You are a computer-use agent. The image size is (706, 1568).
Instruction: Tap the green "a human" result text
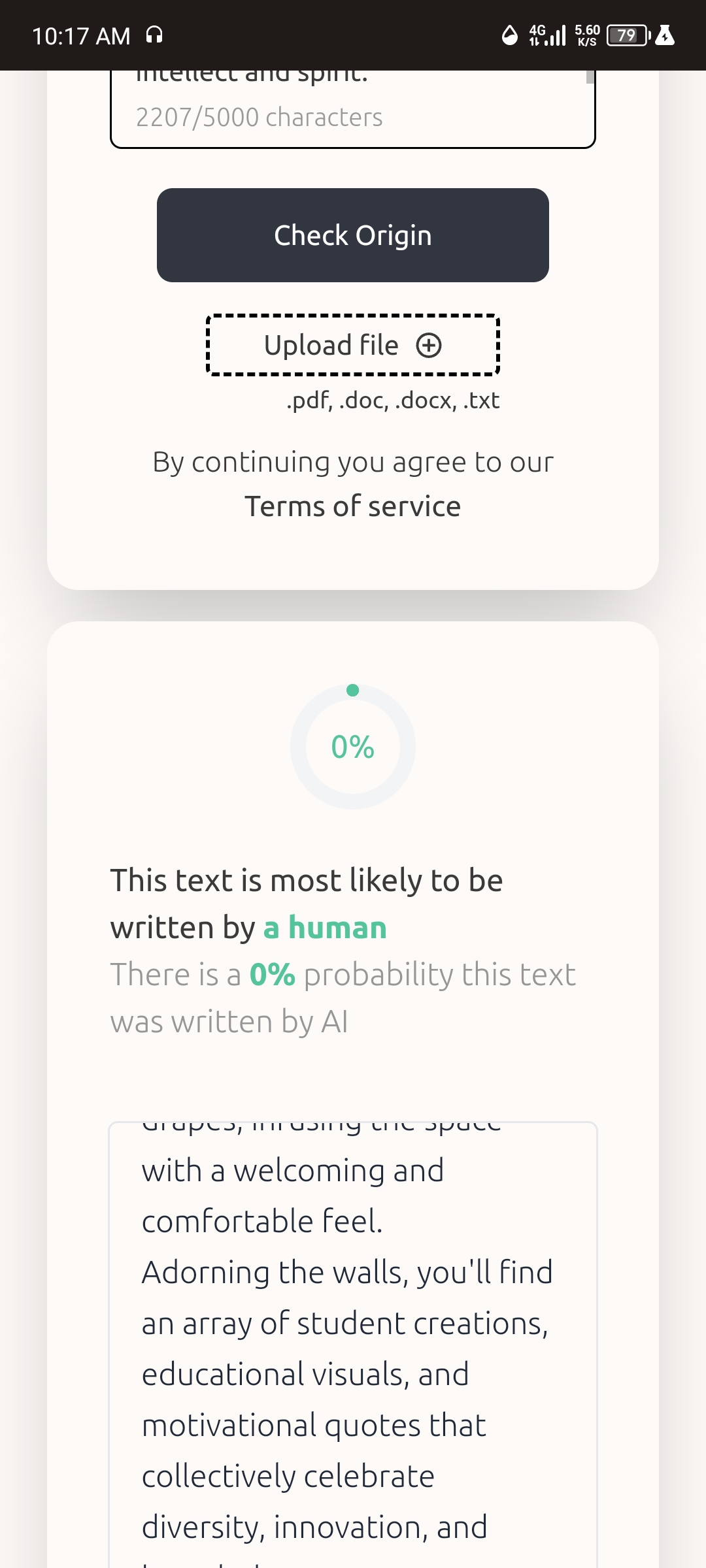325,928
